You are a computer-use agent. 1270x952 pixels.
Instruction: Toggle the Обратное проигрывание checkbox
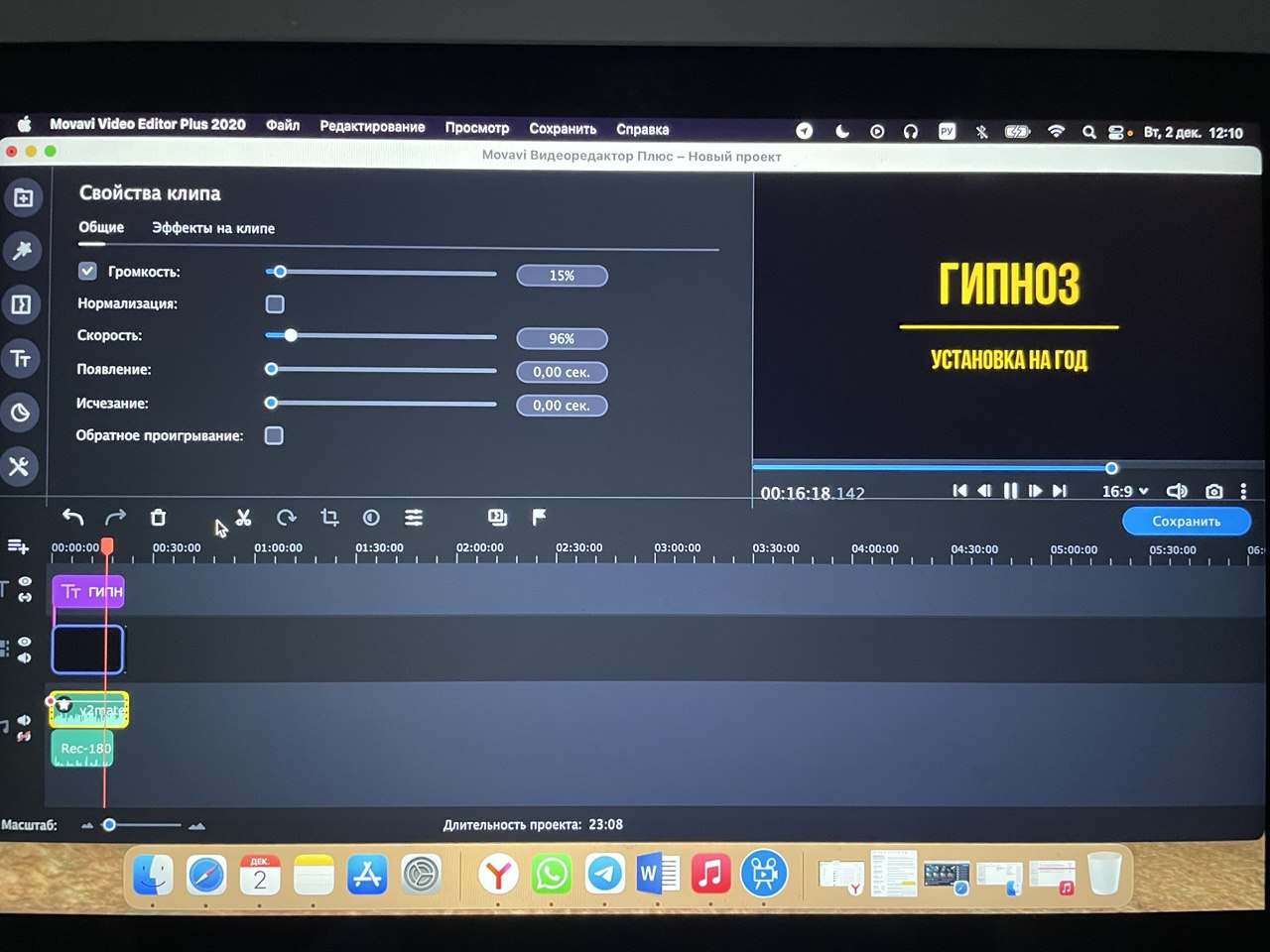pyautogui.click(x=274, y=435)
